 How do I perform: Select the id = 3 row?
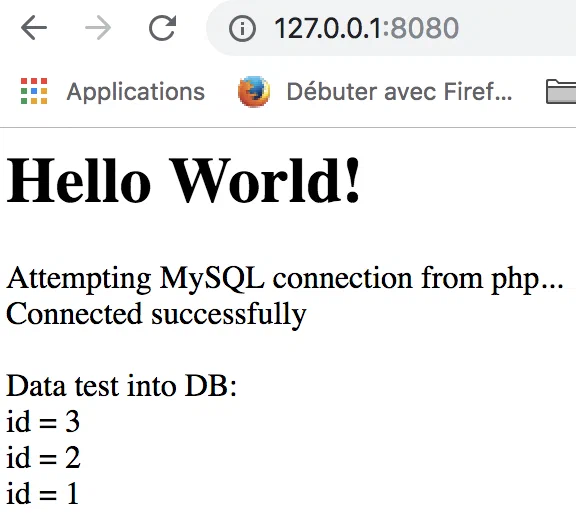(43, 421)
